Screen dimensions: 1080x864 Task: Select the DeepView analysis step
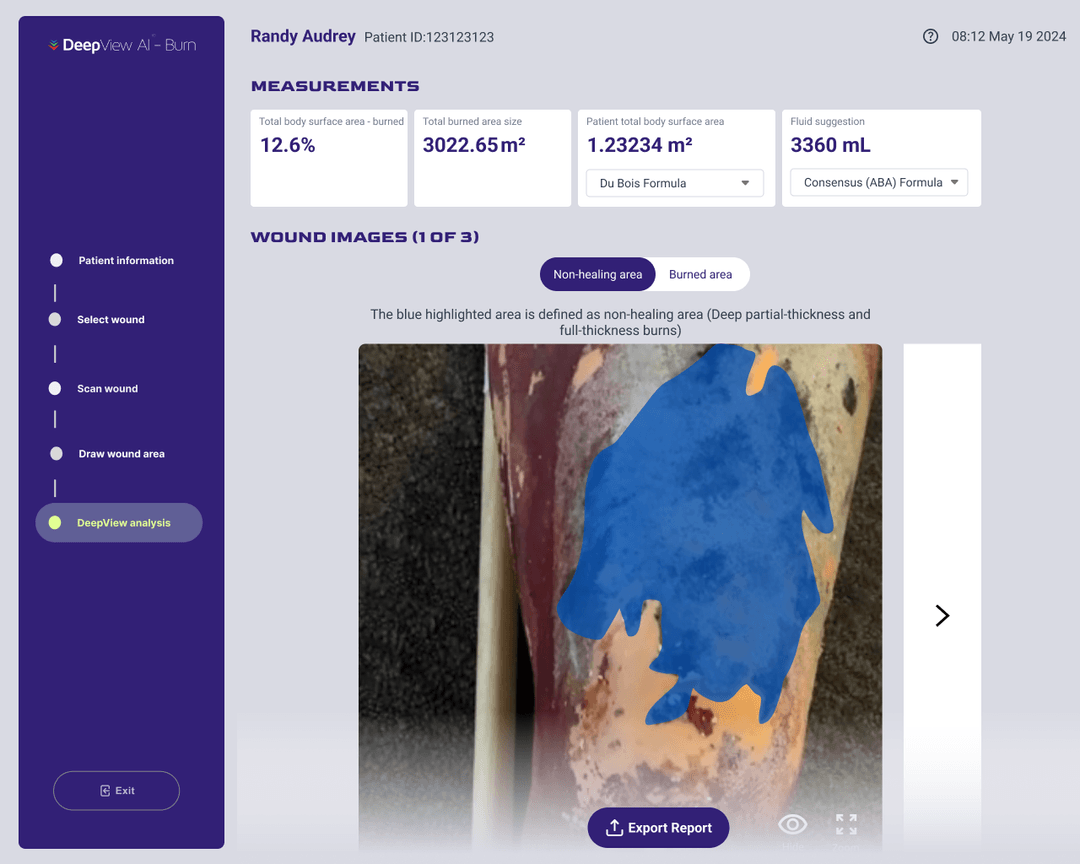click(x=119, y=522)
